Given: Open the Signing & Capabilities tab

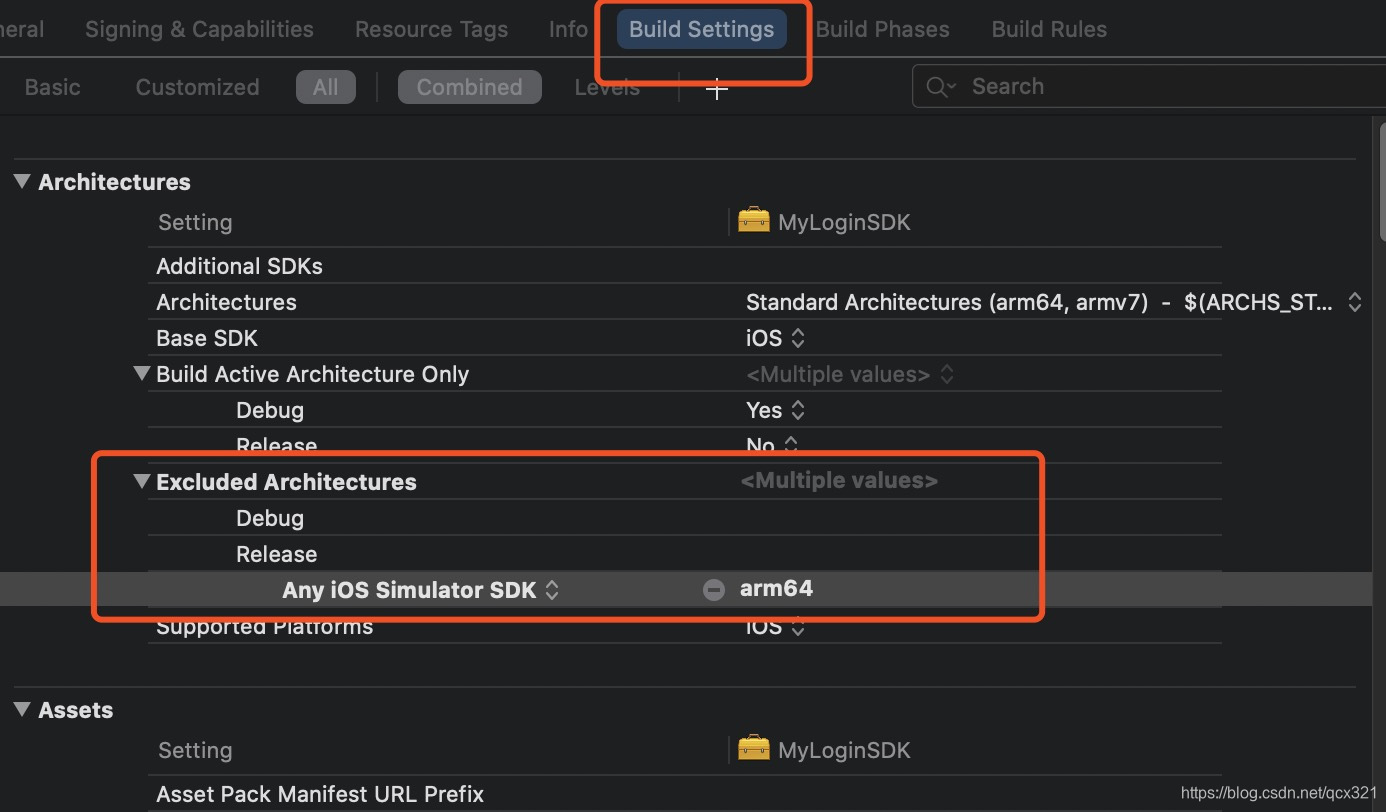Looking at the screenshot, I should [199, 29].
